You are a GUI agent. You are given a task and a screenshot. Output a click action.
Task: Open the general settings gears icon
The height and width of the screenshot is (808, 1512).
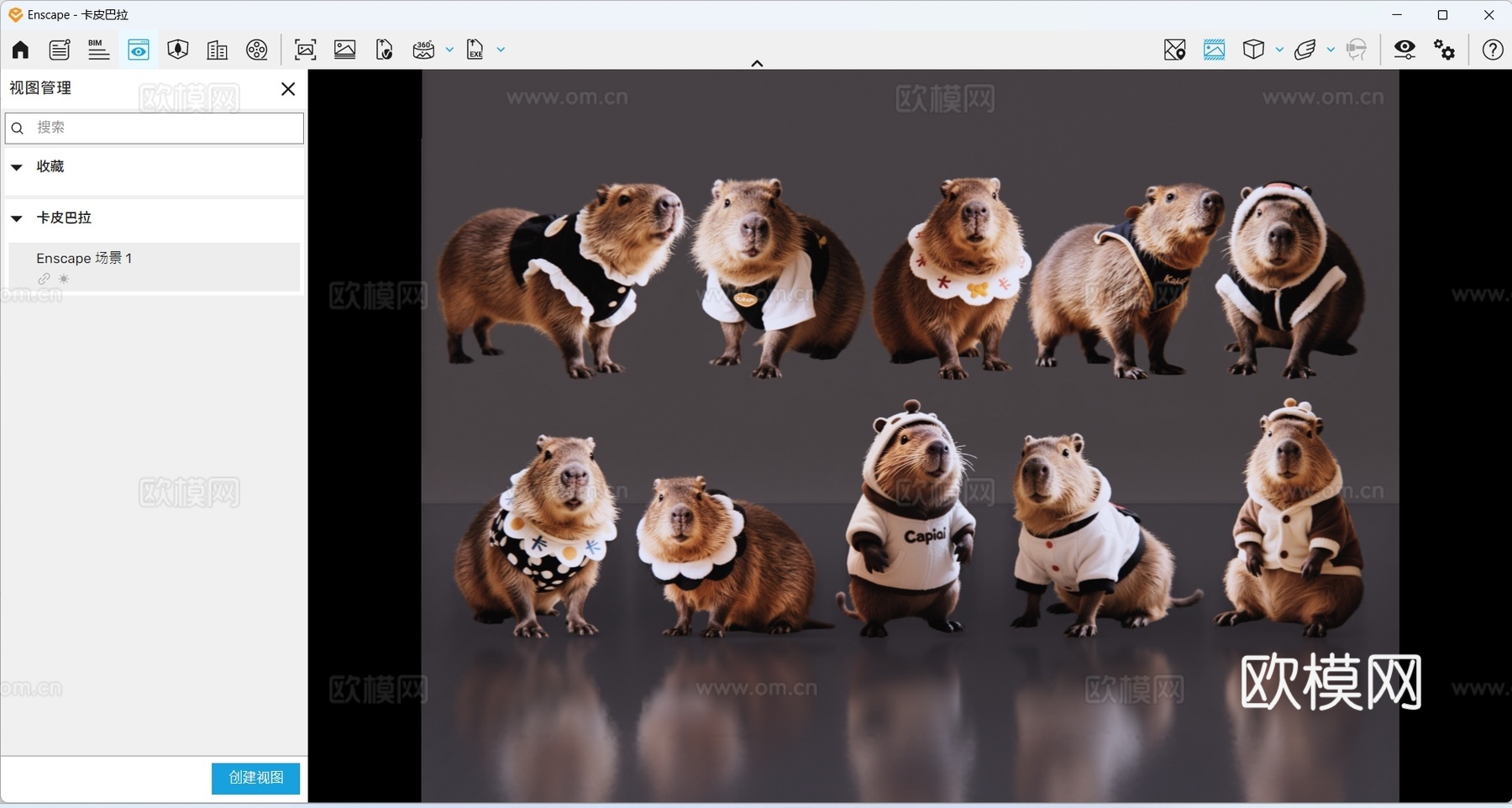coord(1445,50)
